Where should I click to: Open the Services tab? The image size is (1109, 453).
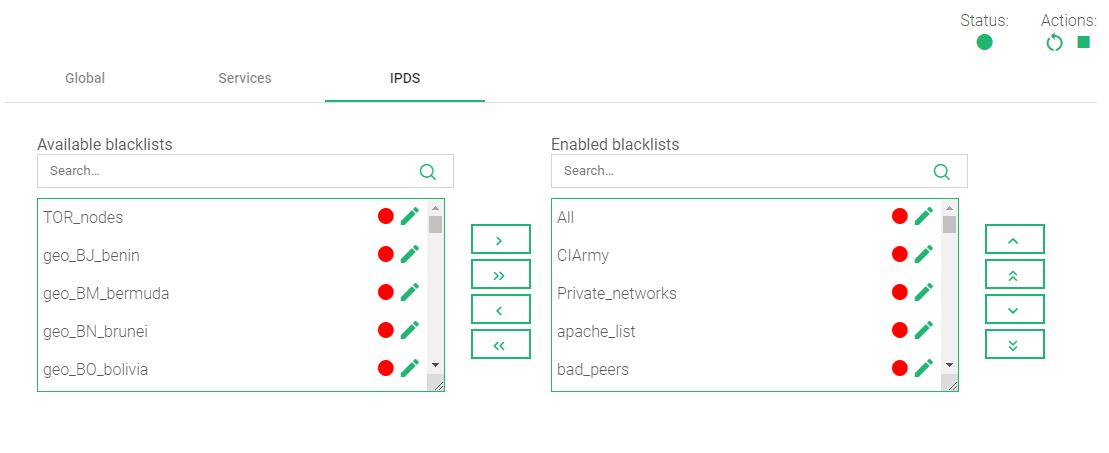click(x=245, y=78)
